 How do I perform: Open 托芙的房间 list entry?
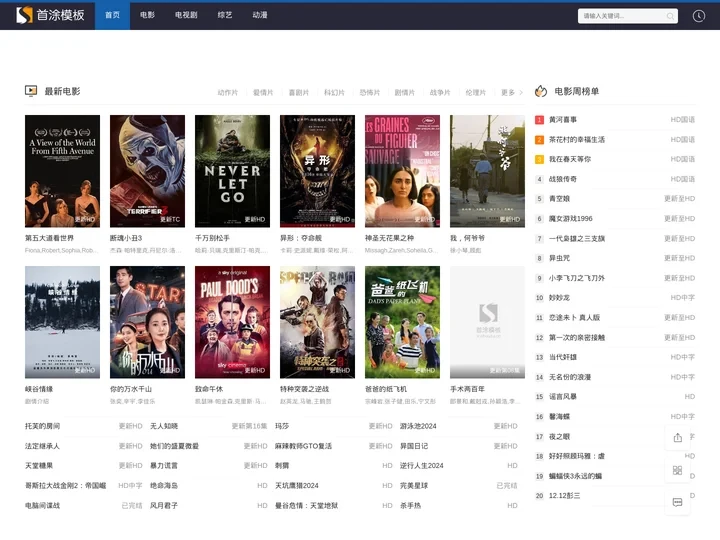coord(42,426)
